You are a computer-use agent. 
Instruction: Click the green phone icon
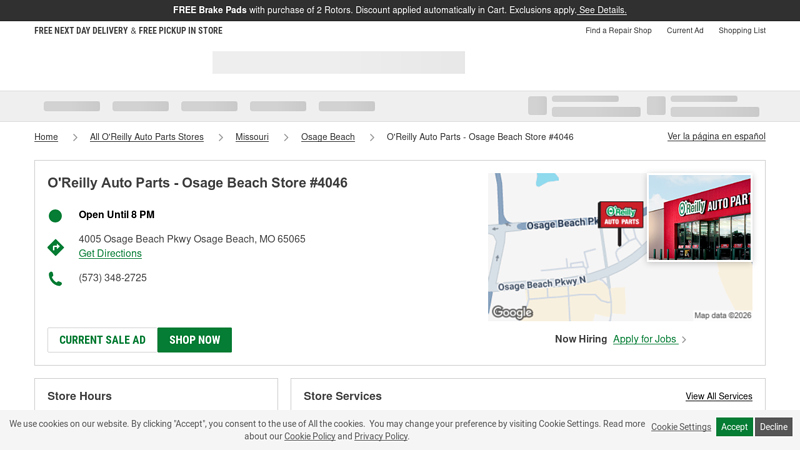click(x=55, y=279)
